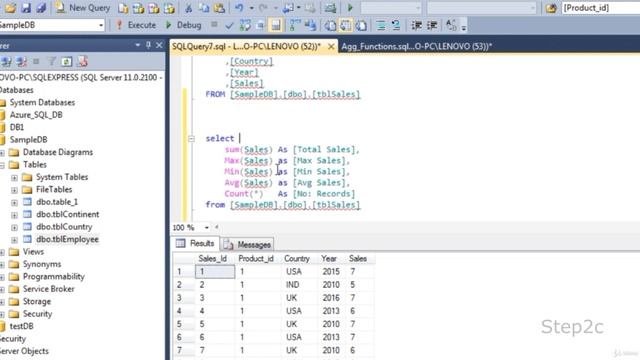Select the Azure_SQL_DB database
This screenshot has height=360, width=640.
36,115
